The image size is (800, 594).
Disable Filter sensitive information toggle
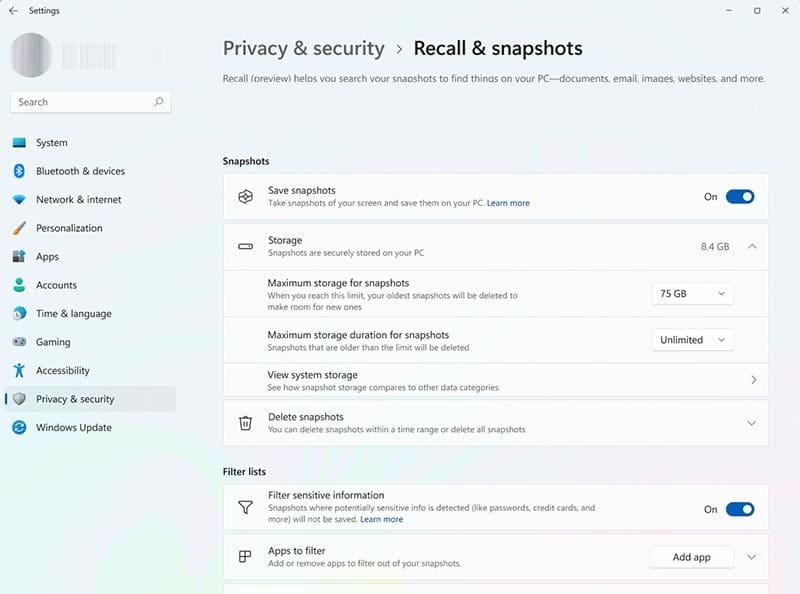pos(740,509)
